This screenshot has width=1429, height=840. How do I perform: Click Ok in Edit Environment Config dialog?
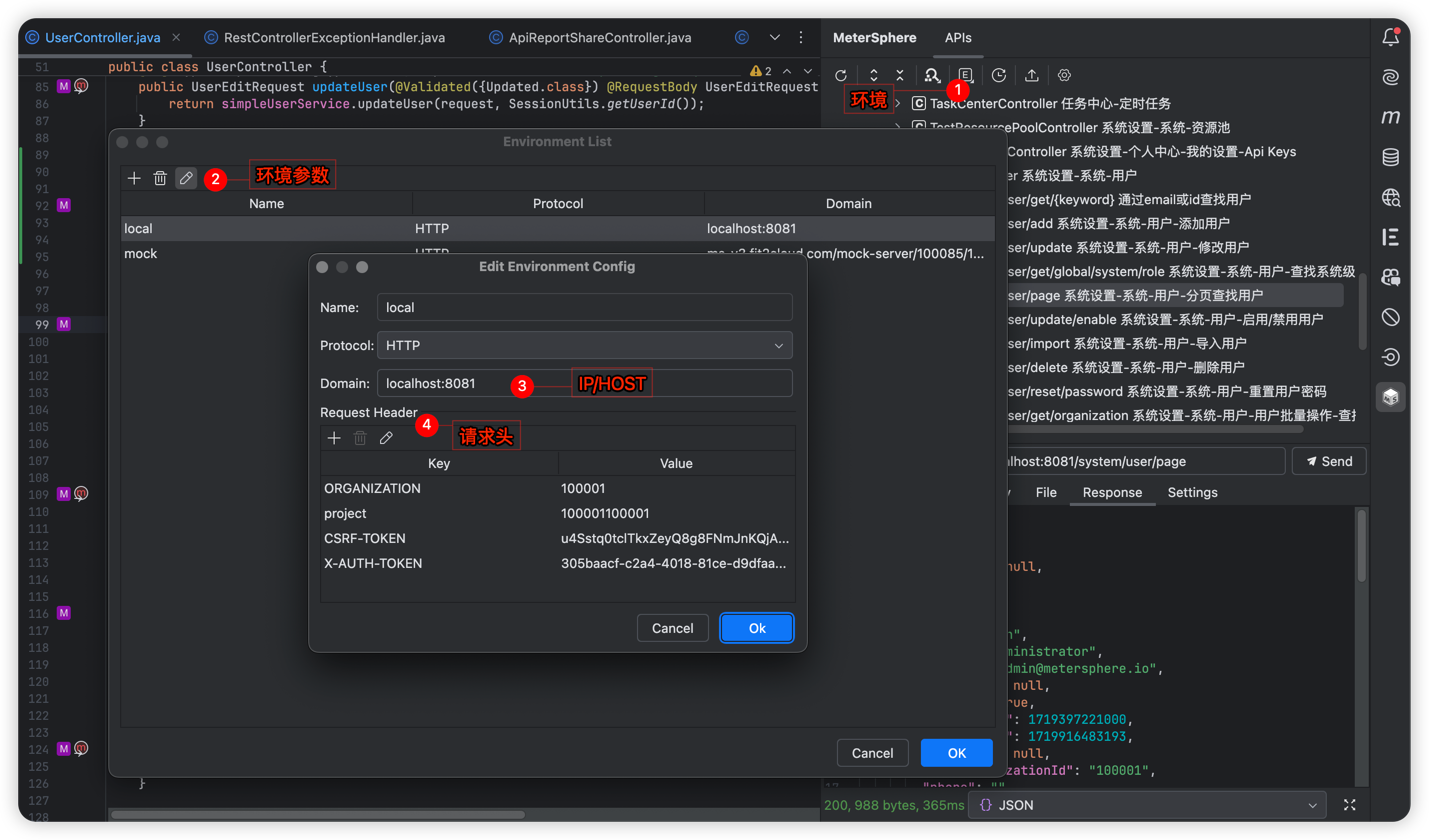pyautogui.click(x=757, y=628)
